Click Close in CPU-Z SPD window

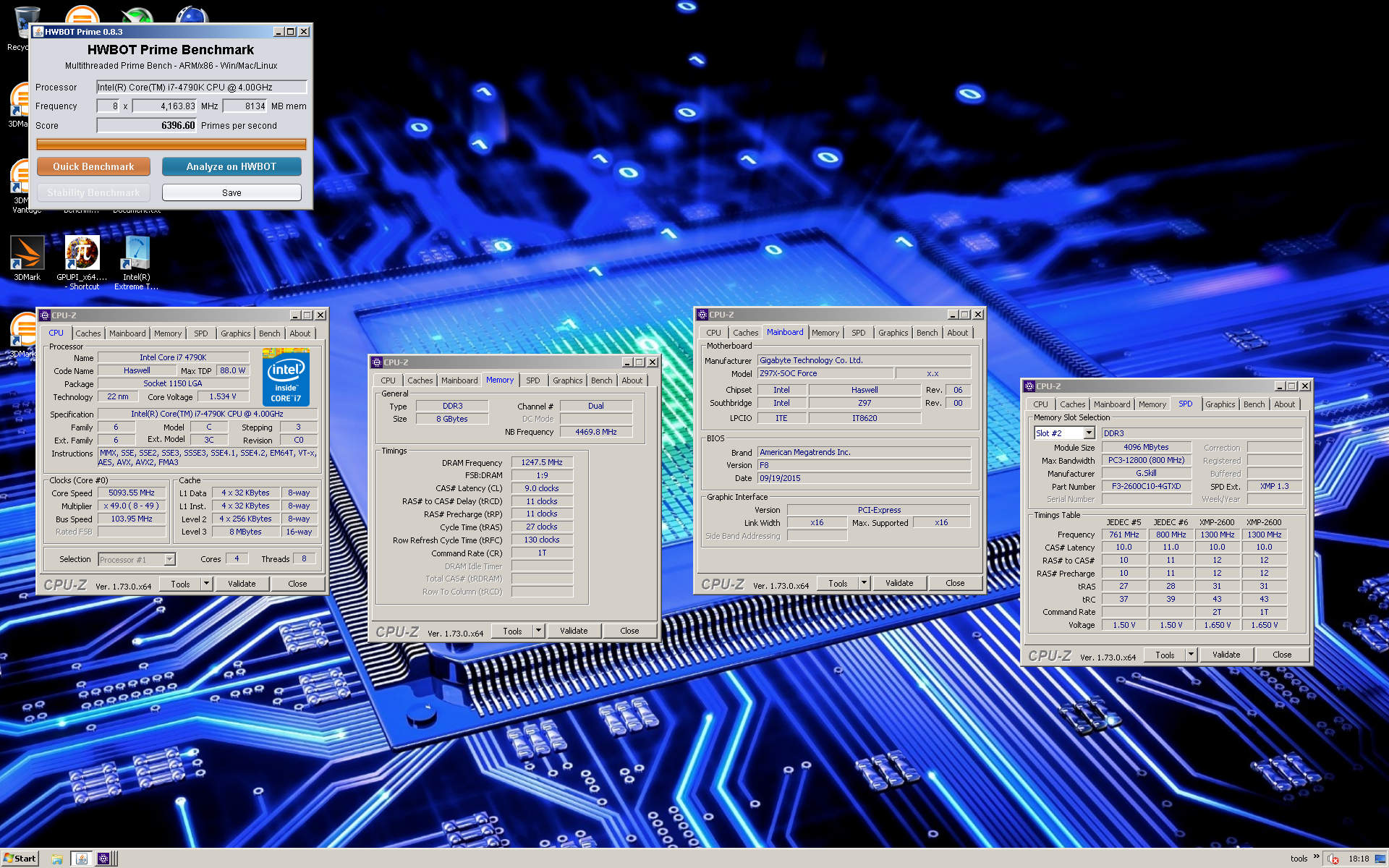1282,655
